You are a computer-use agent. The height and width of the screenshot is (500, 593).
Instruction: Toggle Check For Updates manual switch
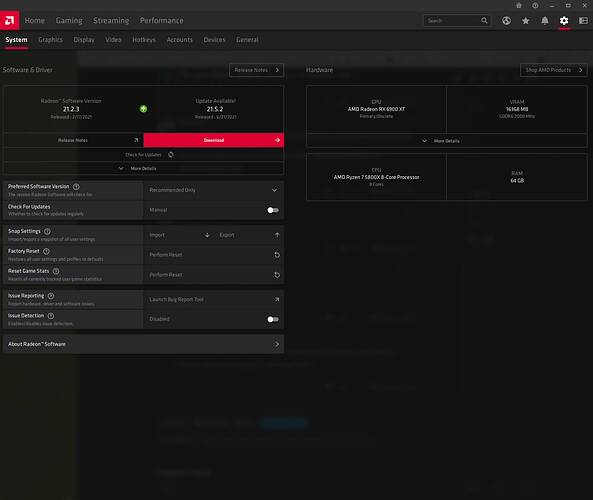(273, 210)
